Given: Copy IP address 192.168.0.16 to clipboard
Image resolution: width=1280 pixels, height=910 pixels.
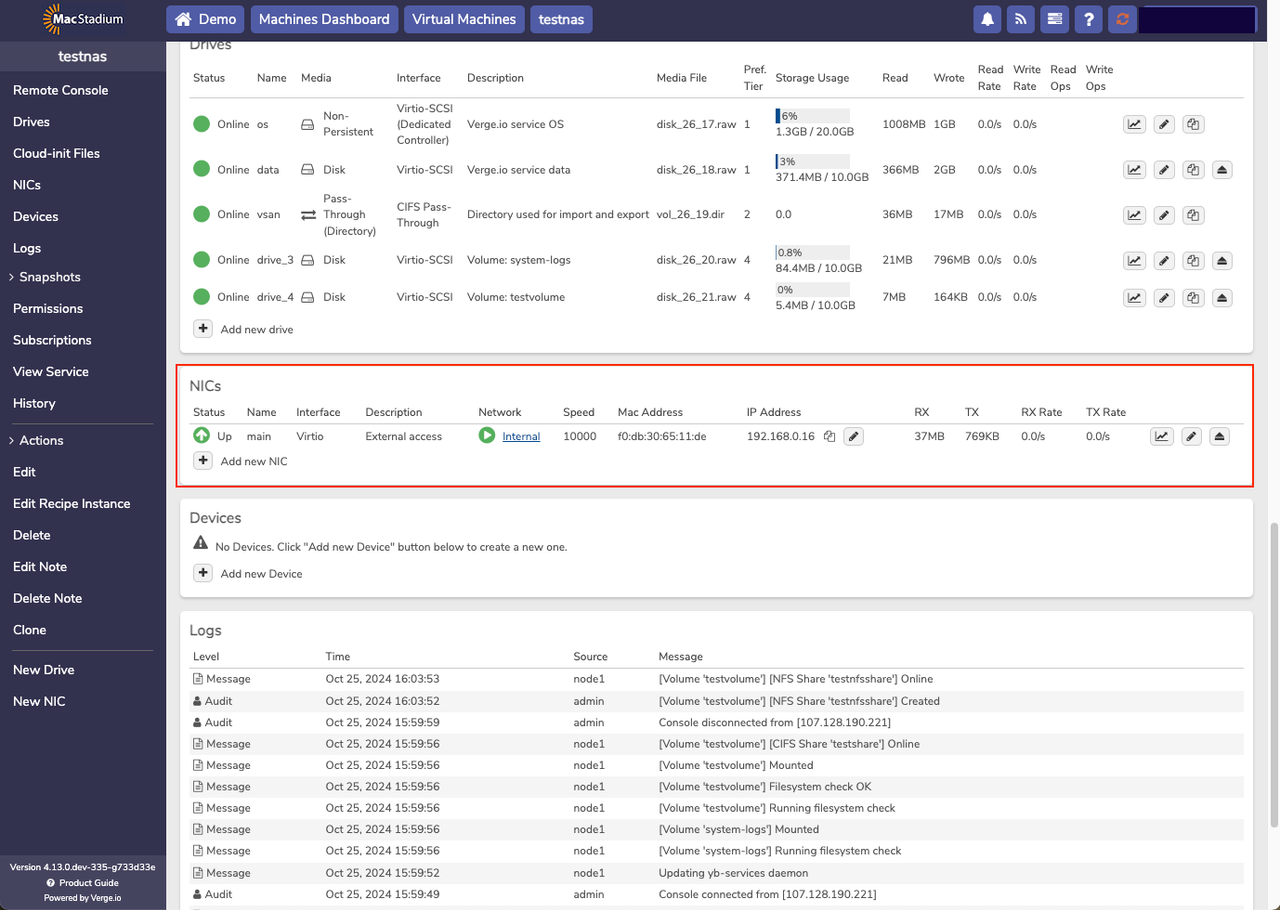Looking at the screenshot, I should (829, 437).
